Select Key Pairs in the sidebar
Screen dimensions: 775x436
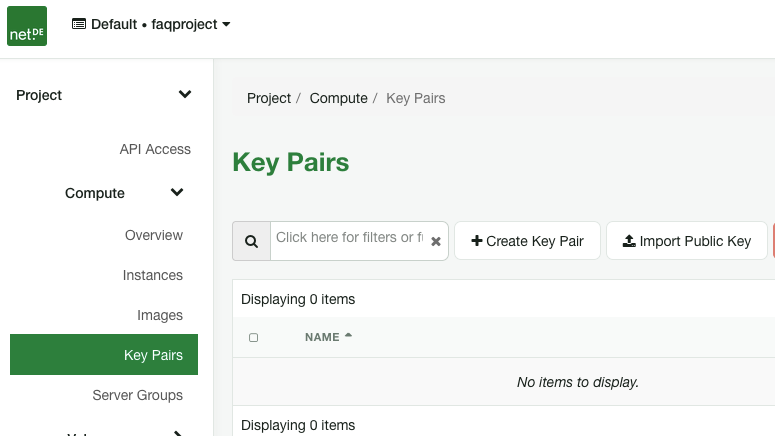point(104,354)
